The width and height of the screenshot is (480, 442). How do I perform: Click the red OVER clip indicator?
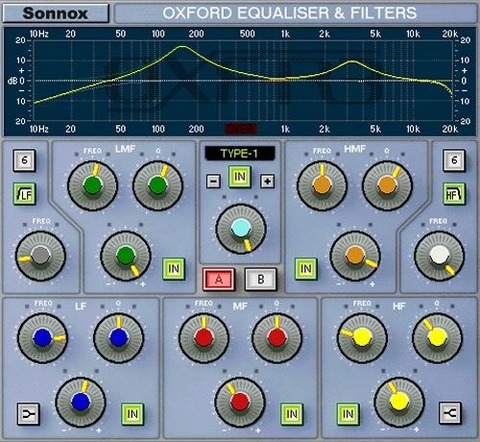(241, 129)
